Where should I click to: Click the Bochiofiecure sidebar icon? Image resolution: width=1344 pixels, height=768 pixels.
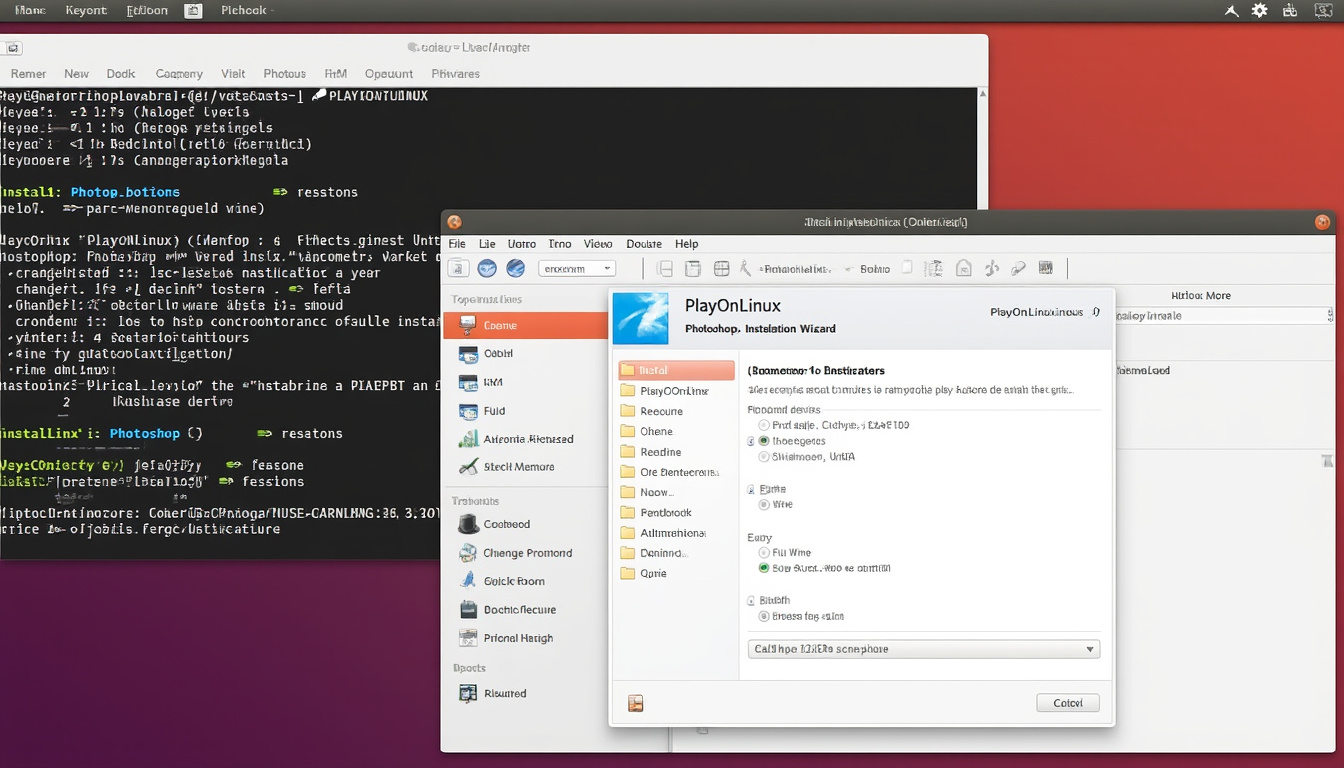pyautogui.click(x=468, y=609)
